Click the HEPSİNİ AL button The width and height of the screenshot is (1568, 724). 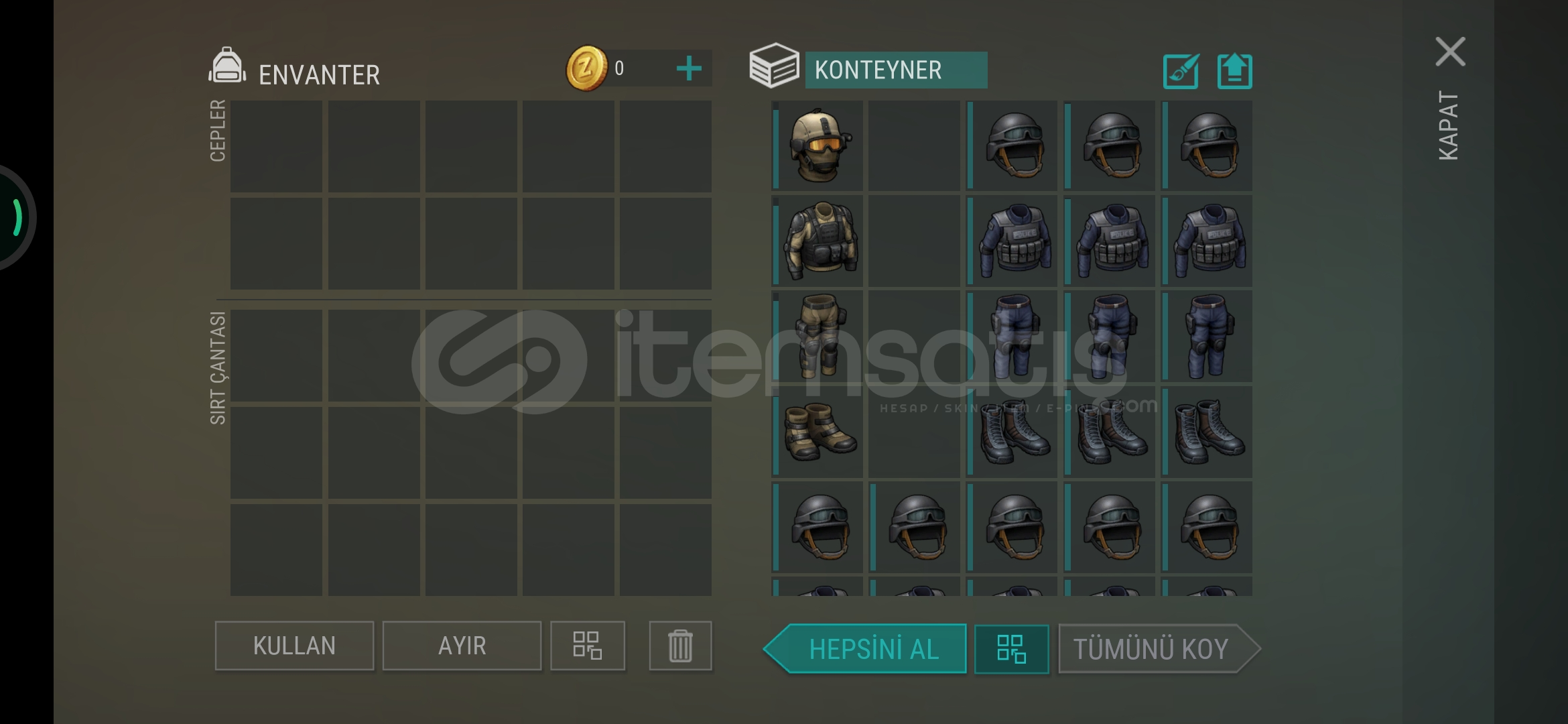tap(865, 649)
